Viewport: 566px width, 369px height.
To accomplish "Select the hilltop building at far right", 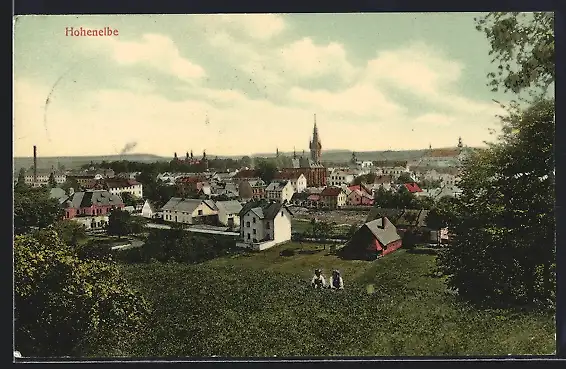I will (444, 152).
